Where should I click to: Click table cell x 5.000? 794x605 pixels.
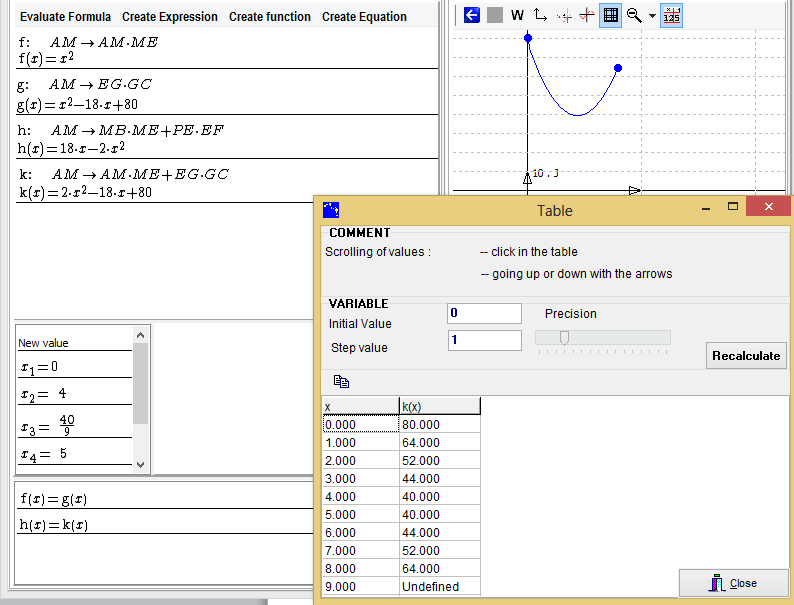click(361, 514)
